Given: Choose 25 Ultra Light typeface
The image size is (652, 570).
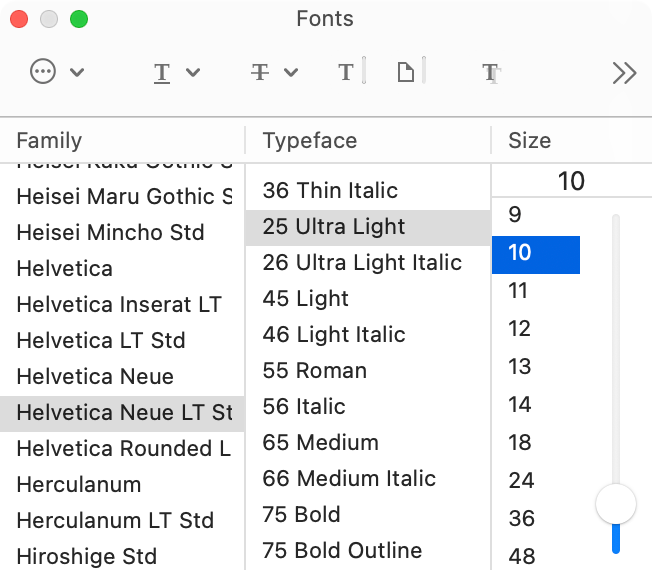Looking at the screenshot, I should tap(368, 227).
